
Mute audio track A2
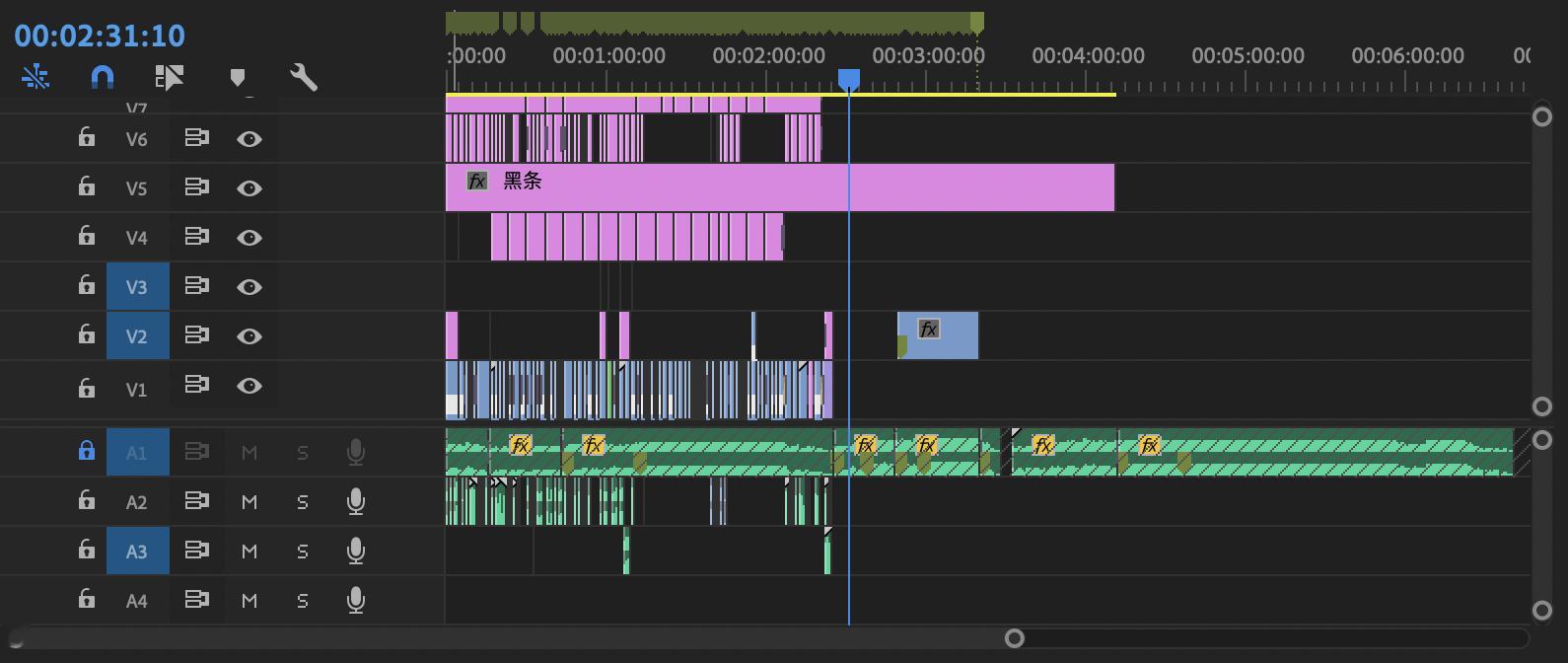tap(249, 502)
